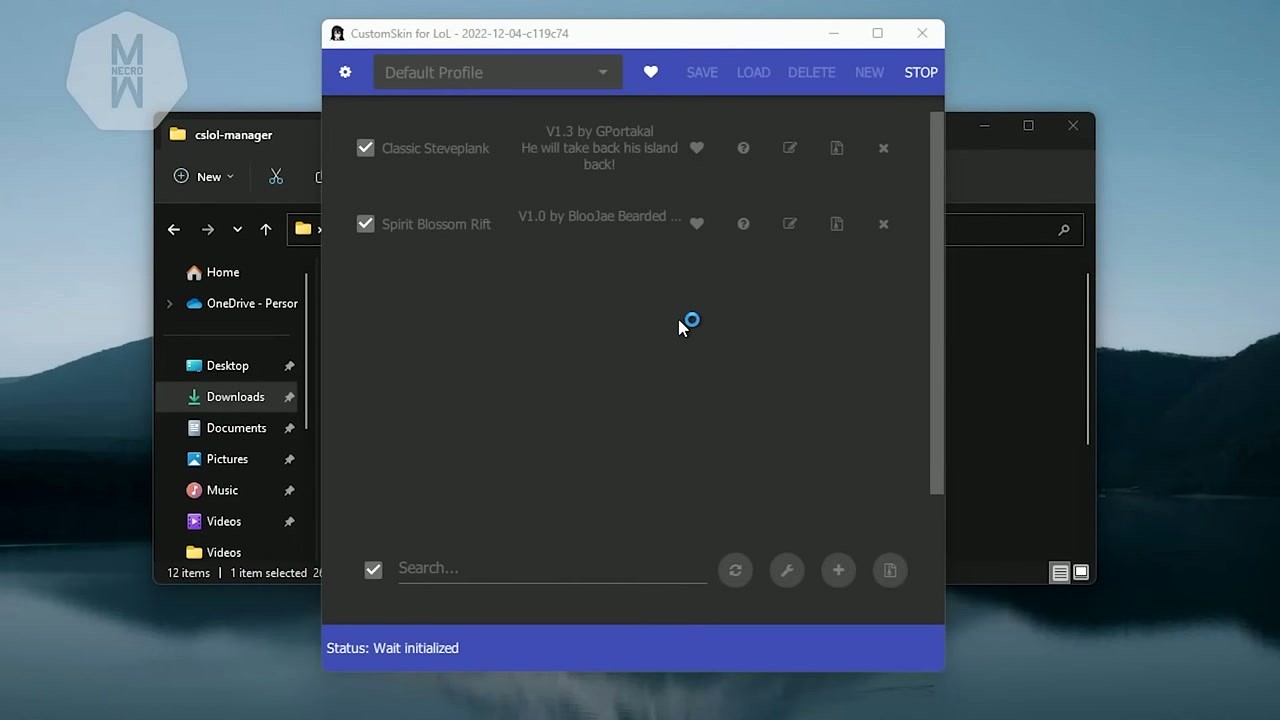Click the import file round button
The image size is (1280, 720).
click(x=890, y=570)
